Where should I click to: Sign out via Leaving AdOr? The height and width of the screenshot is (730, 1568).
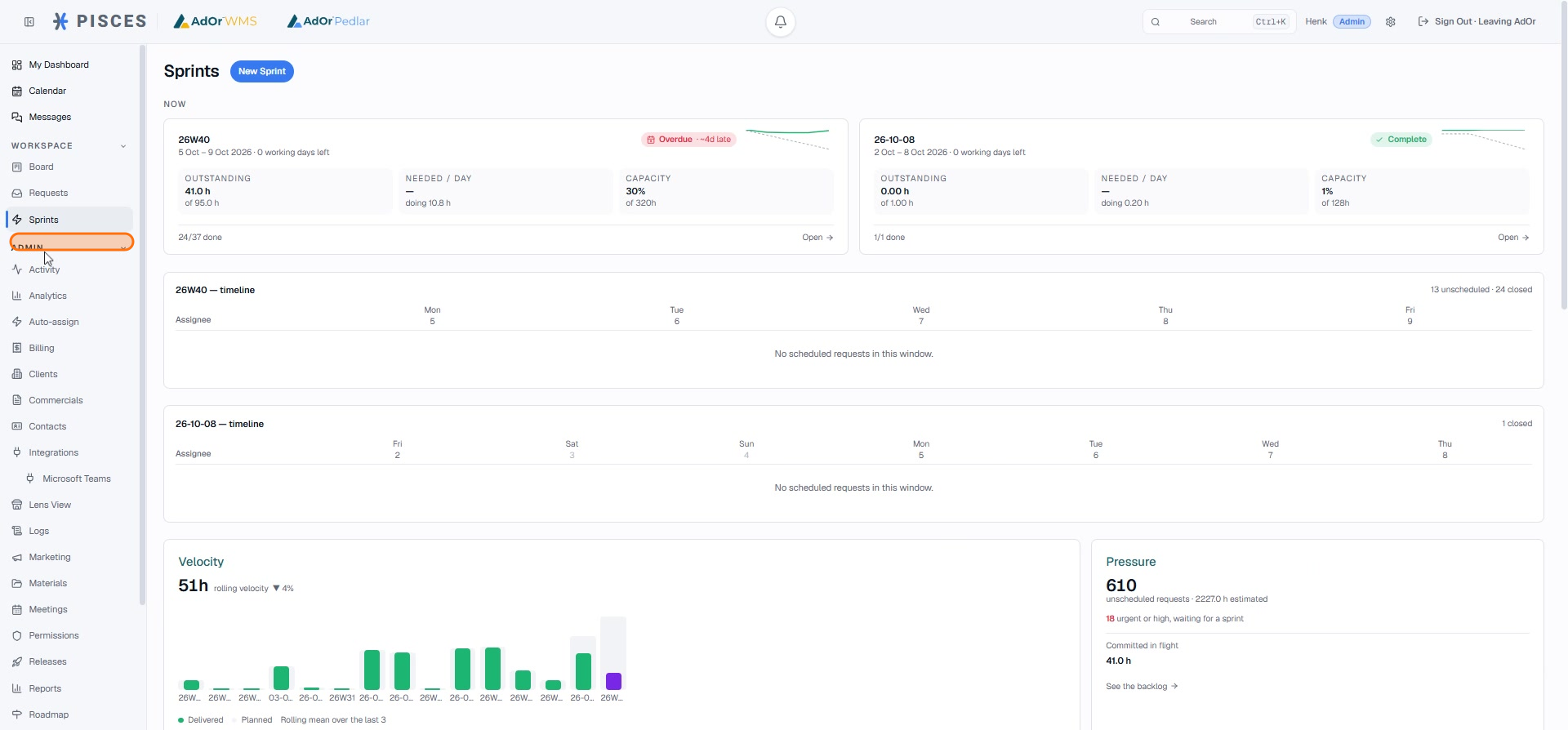1477,22
